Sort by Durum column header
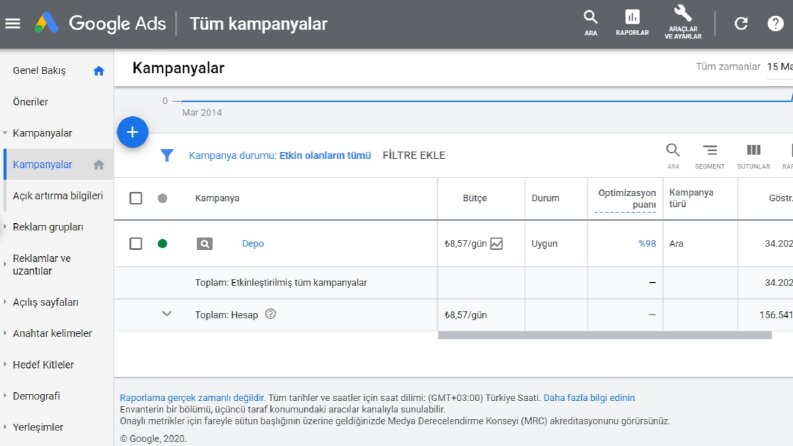 click(545, 198)
